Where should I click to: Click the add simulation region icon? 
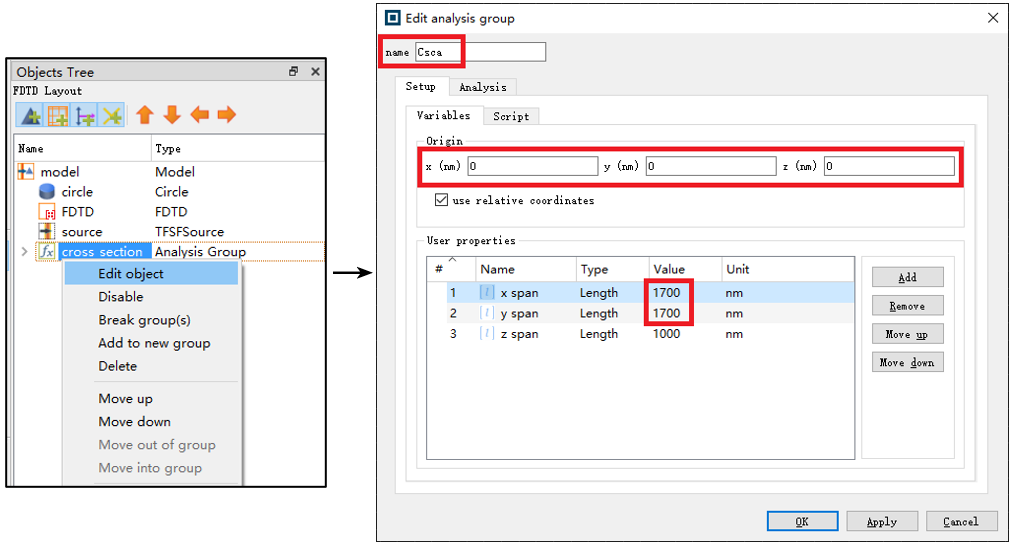pyautogui.click(x=58, y=116)
